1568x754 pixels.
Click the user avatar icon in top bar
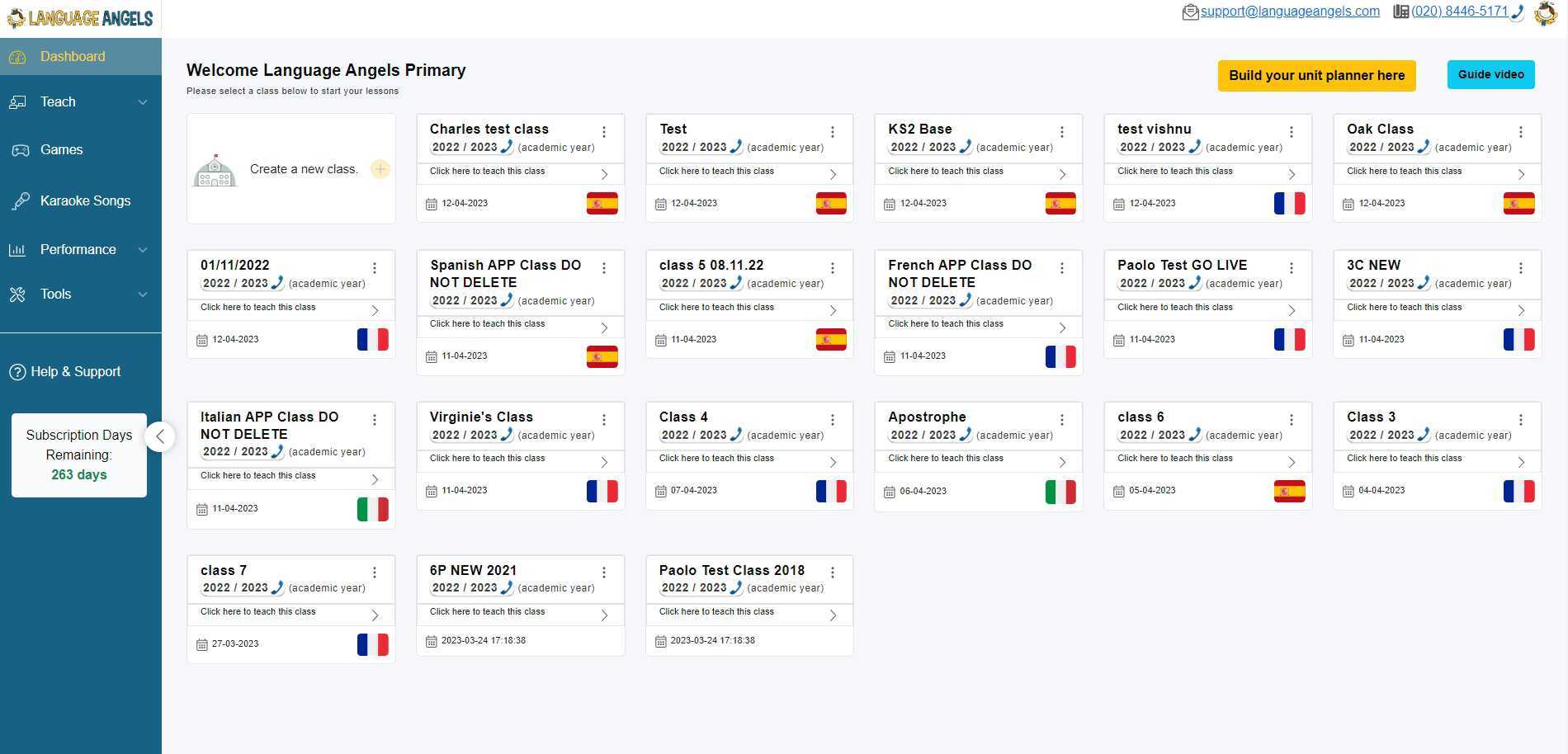[x=1545, y=13]
